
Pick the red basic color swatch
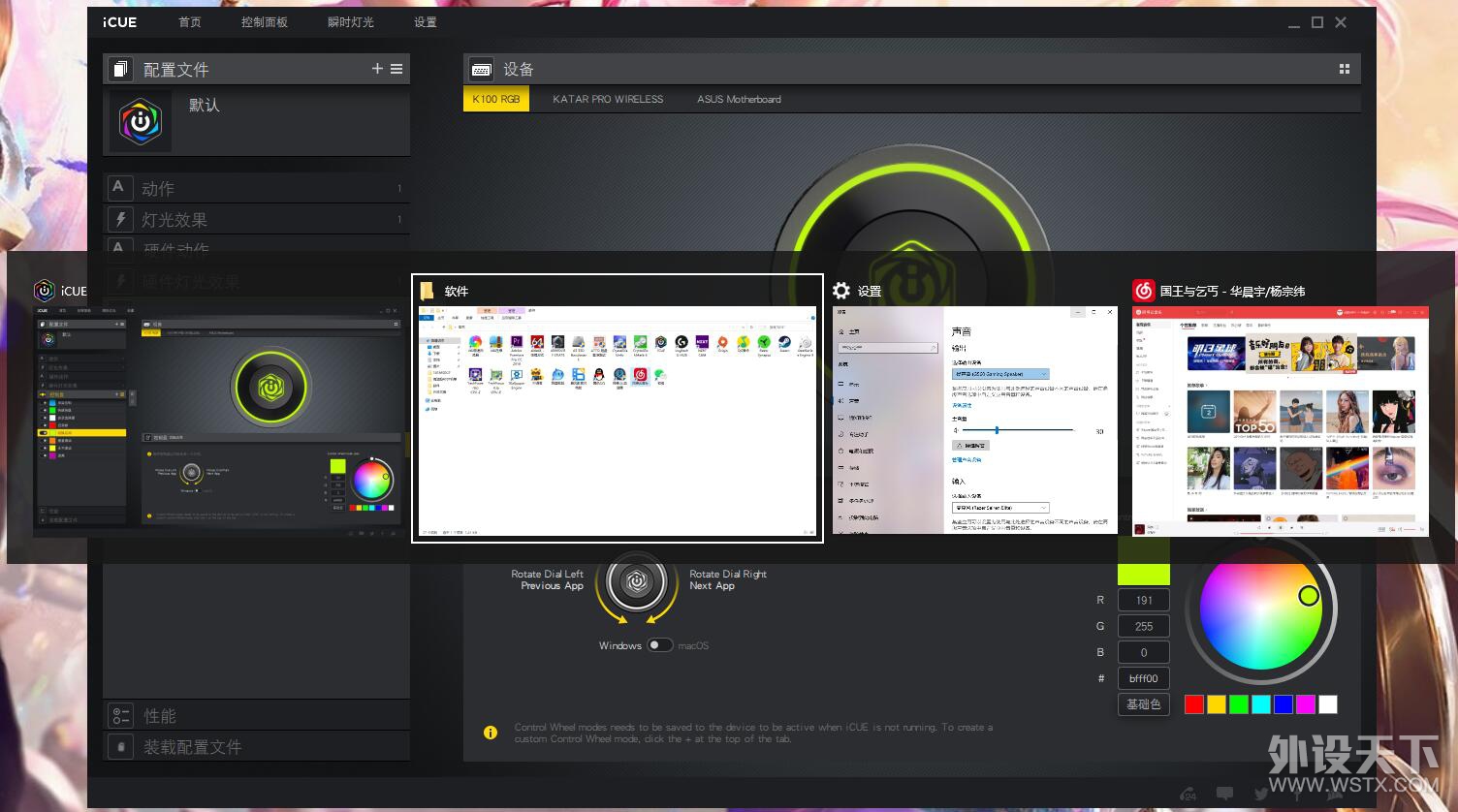1194,704
